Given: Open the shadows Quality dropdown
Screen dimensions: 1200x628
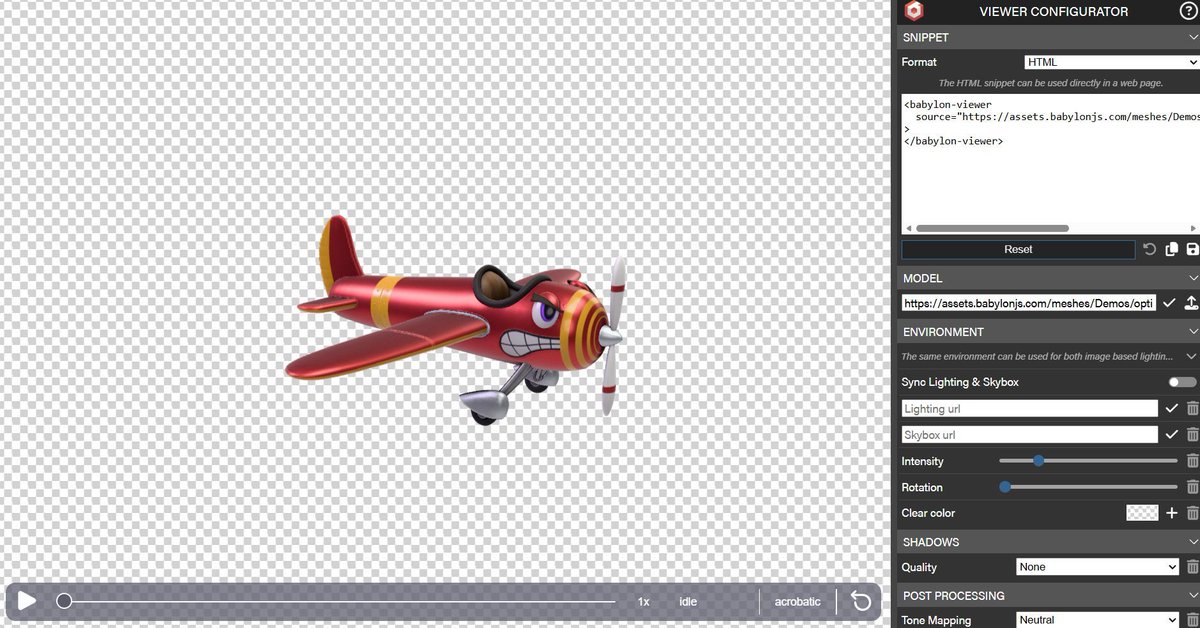Looking at the screenshot, I should coord(1098,567).
